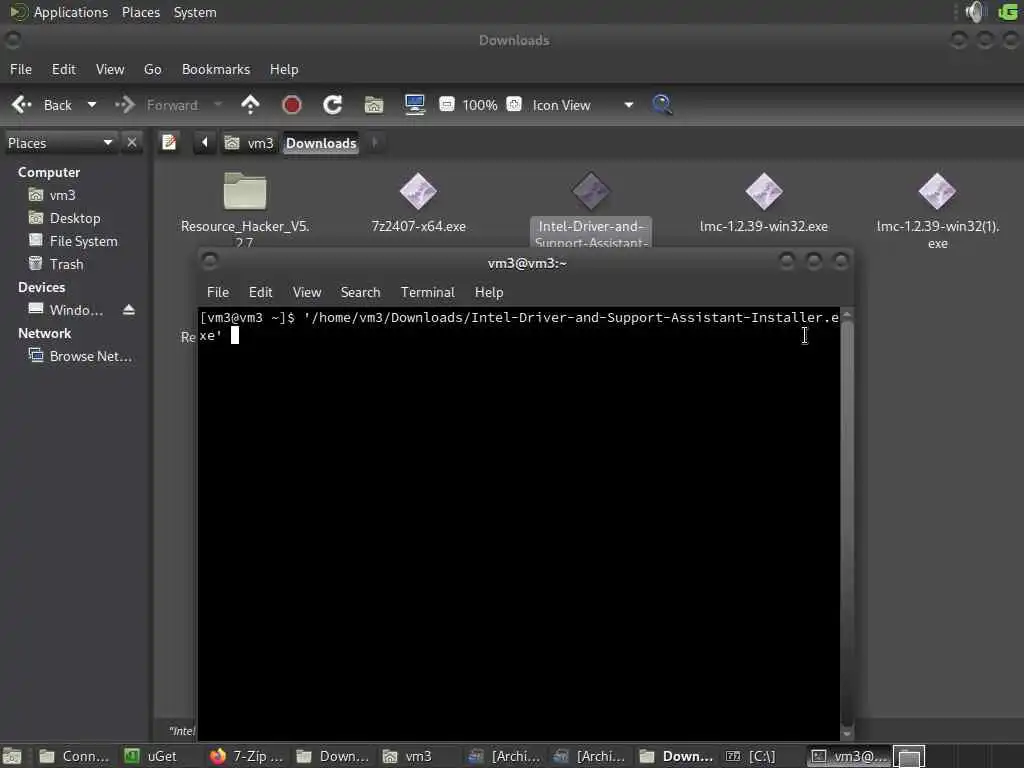Click the green uGet tray icon
1024x768 pixels.
(1008, 12)
